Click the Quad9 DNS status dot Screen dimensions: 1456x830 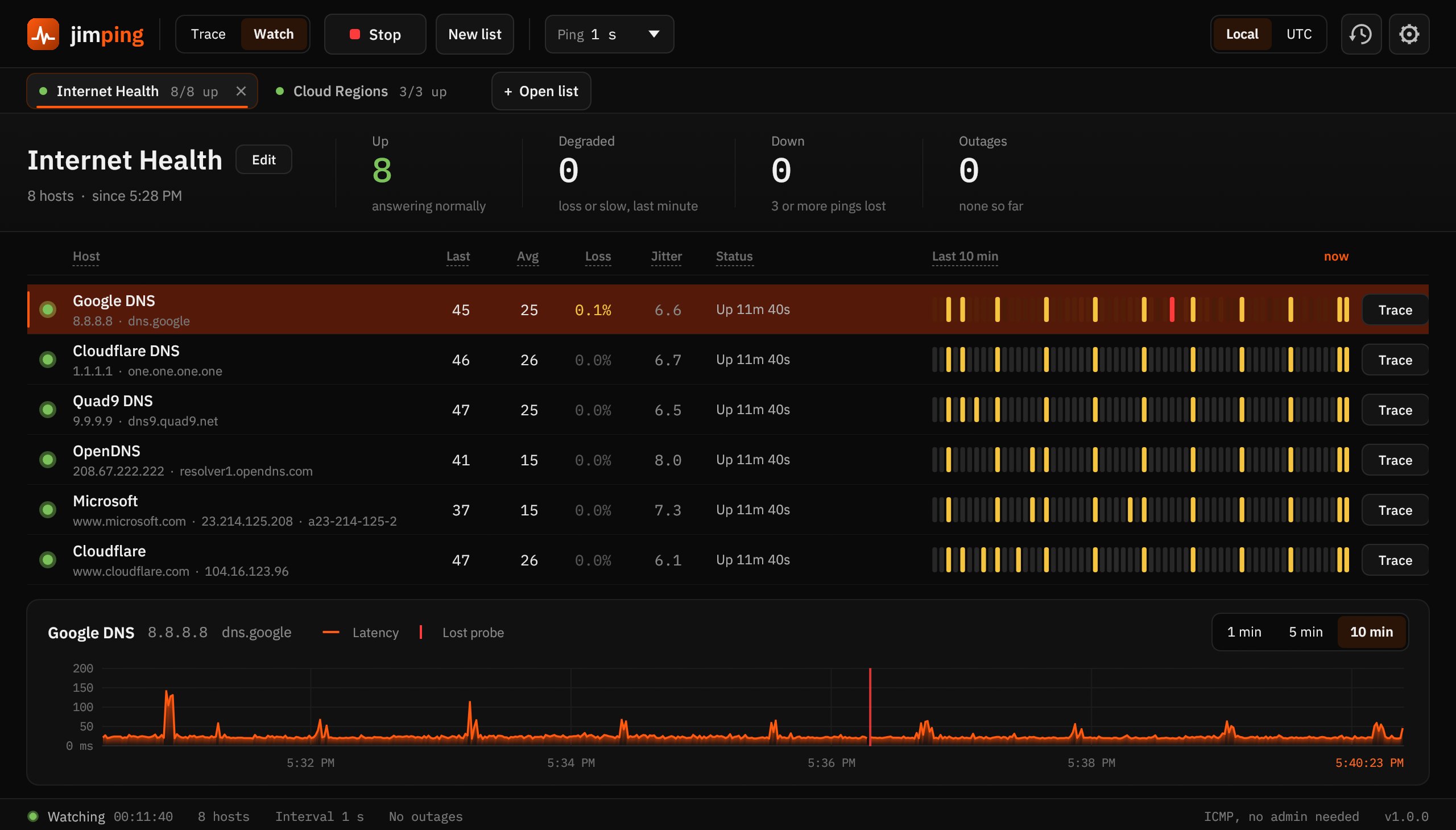tap(48, 410)
